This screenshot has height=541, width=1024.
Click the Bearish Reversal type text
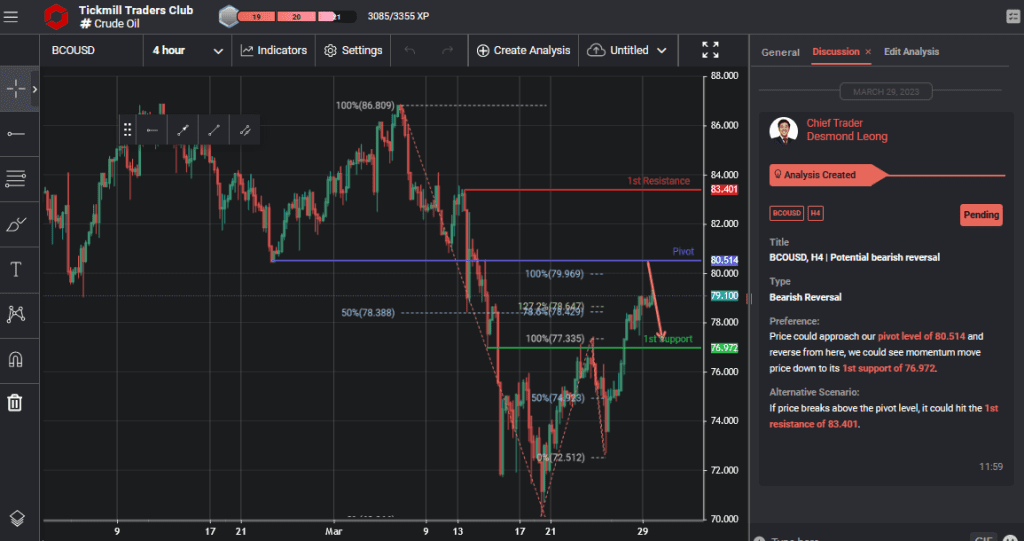click(x=805, y=297)
